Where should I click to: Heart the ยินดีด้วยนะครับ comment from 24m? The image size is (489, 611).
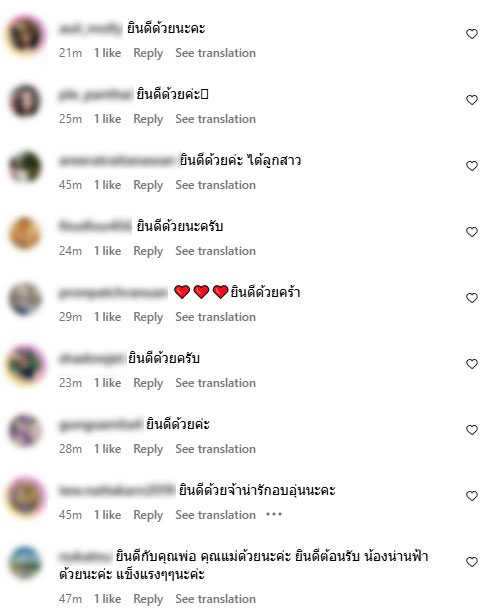coord(471,232)
